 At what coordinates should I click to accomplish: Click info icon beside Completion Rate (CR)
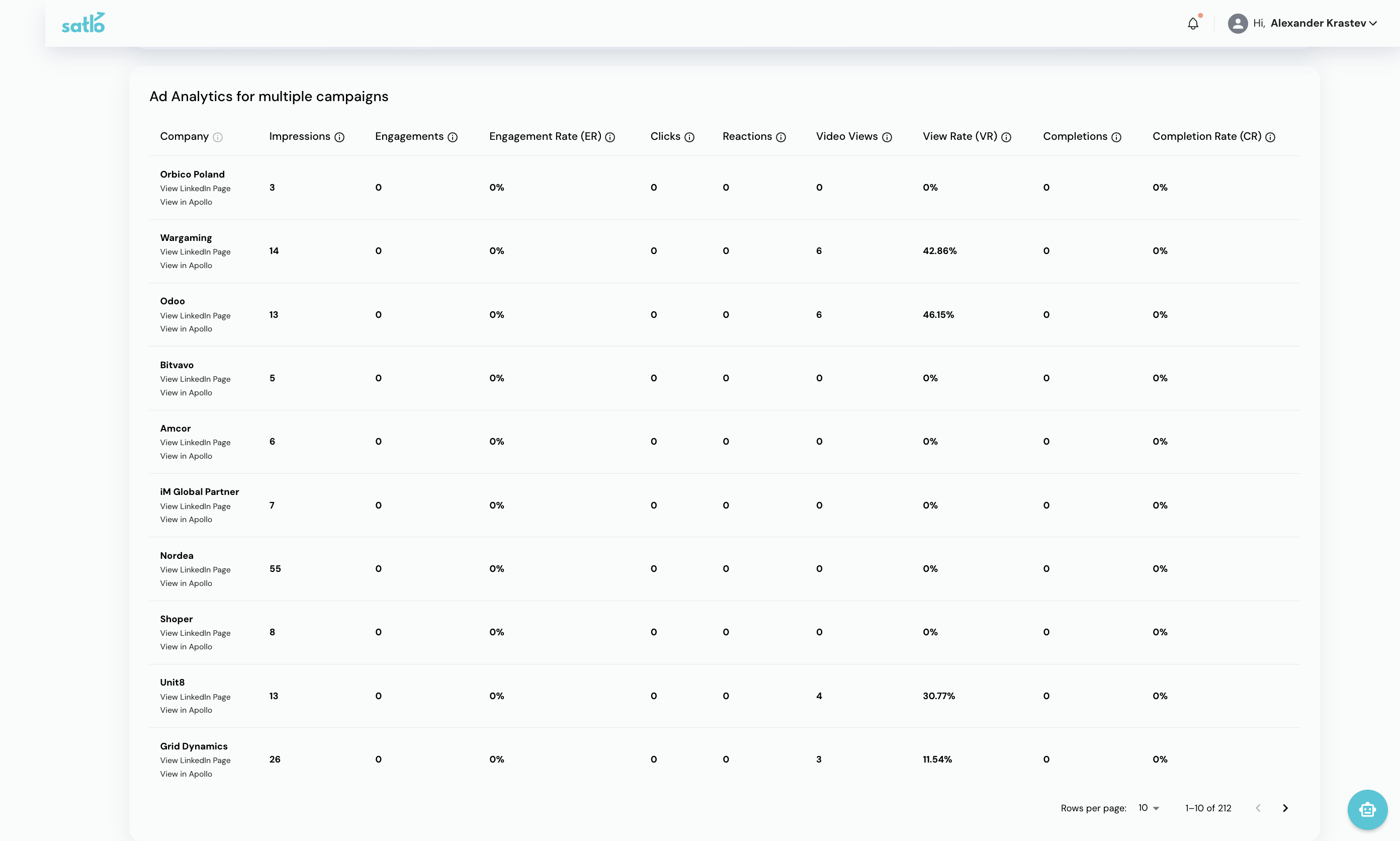click(x=1270, y=137)
